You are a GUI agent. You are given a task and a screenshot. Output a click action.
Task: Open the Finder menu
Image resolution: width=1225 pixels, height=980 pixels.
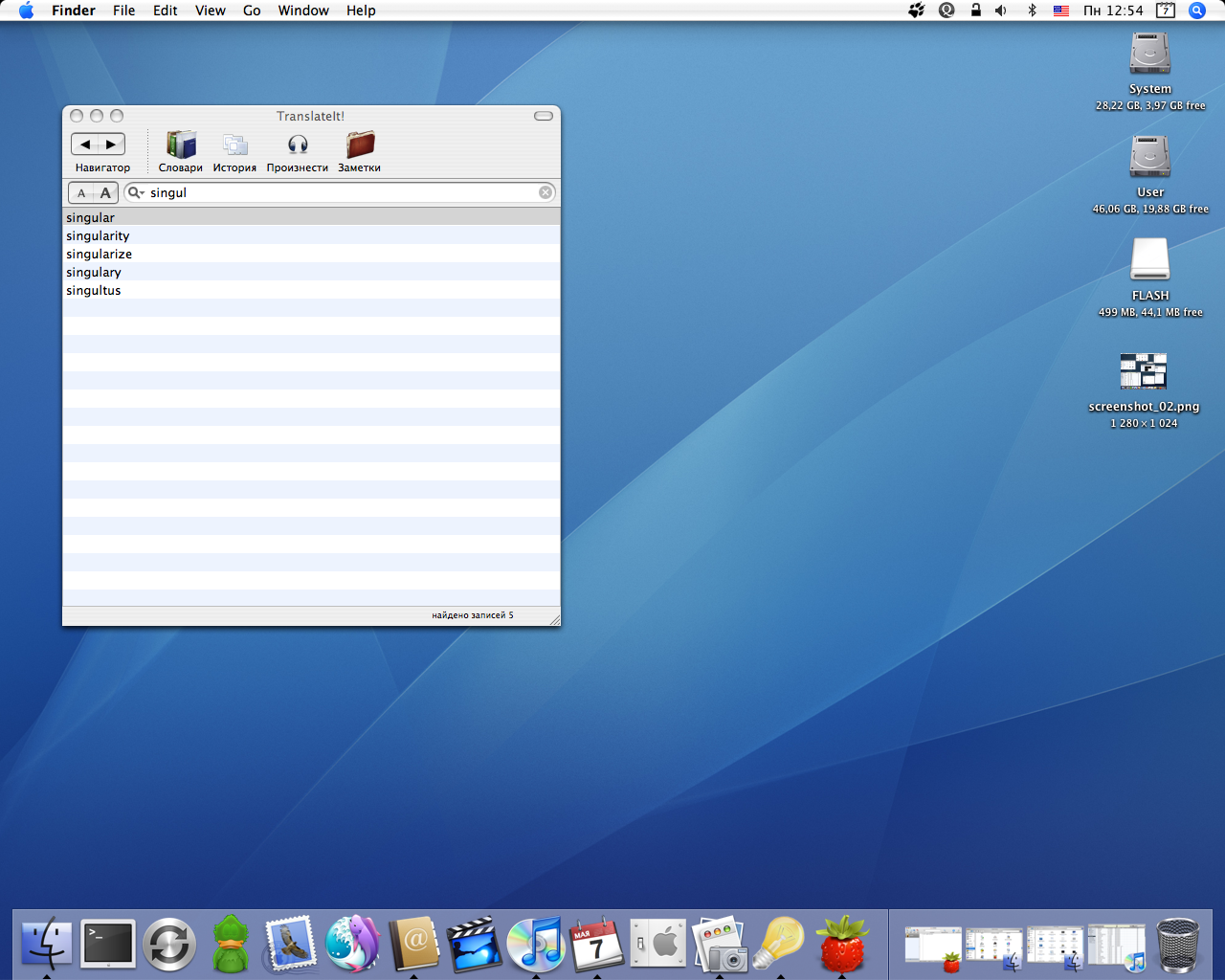74,11
